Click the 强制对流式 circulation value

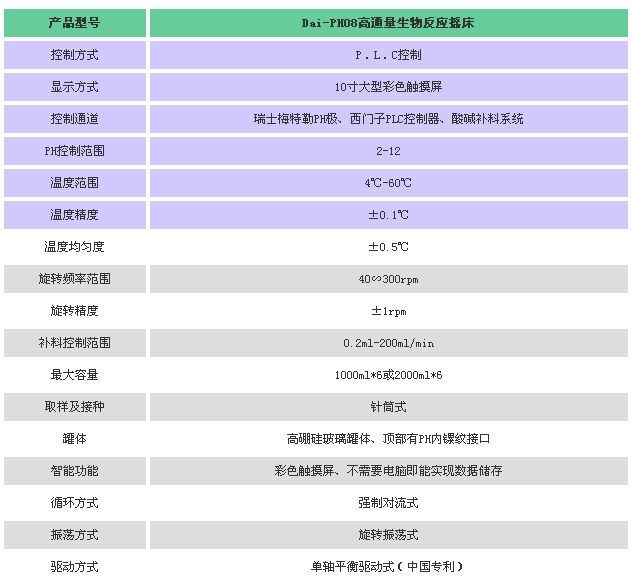click(x=388, y=502)
